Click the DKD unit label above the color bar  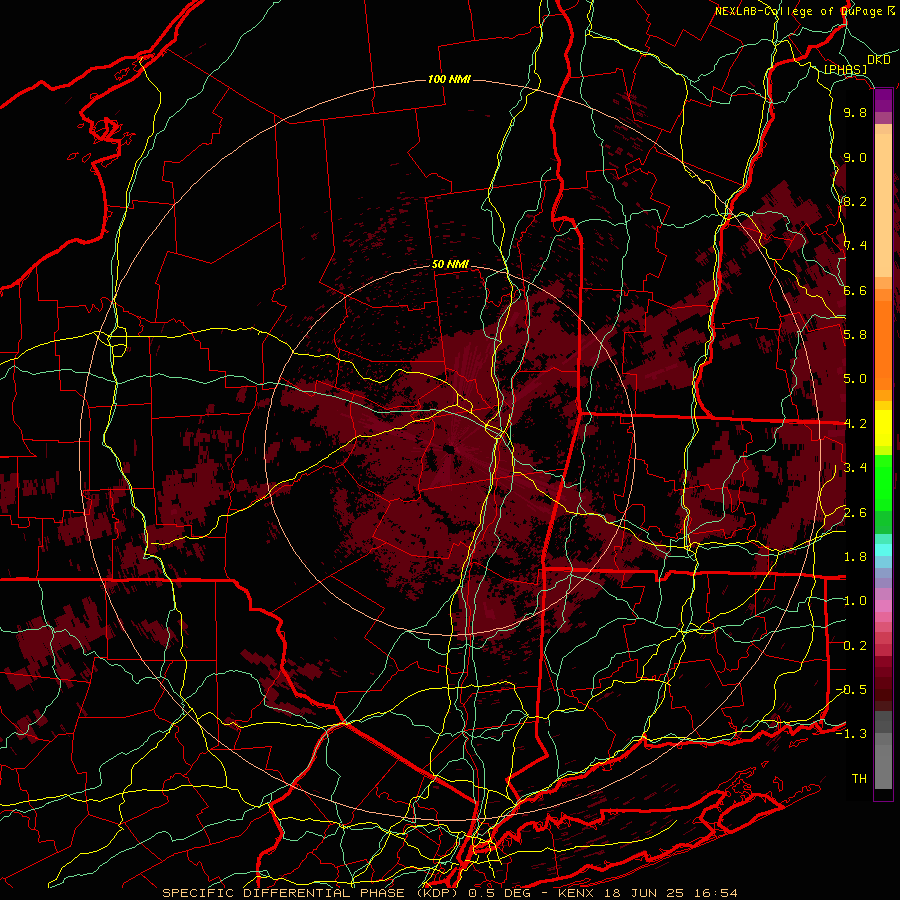tap(879, 60)
